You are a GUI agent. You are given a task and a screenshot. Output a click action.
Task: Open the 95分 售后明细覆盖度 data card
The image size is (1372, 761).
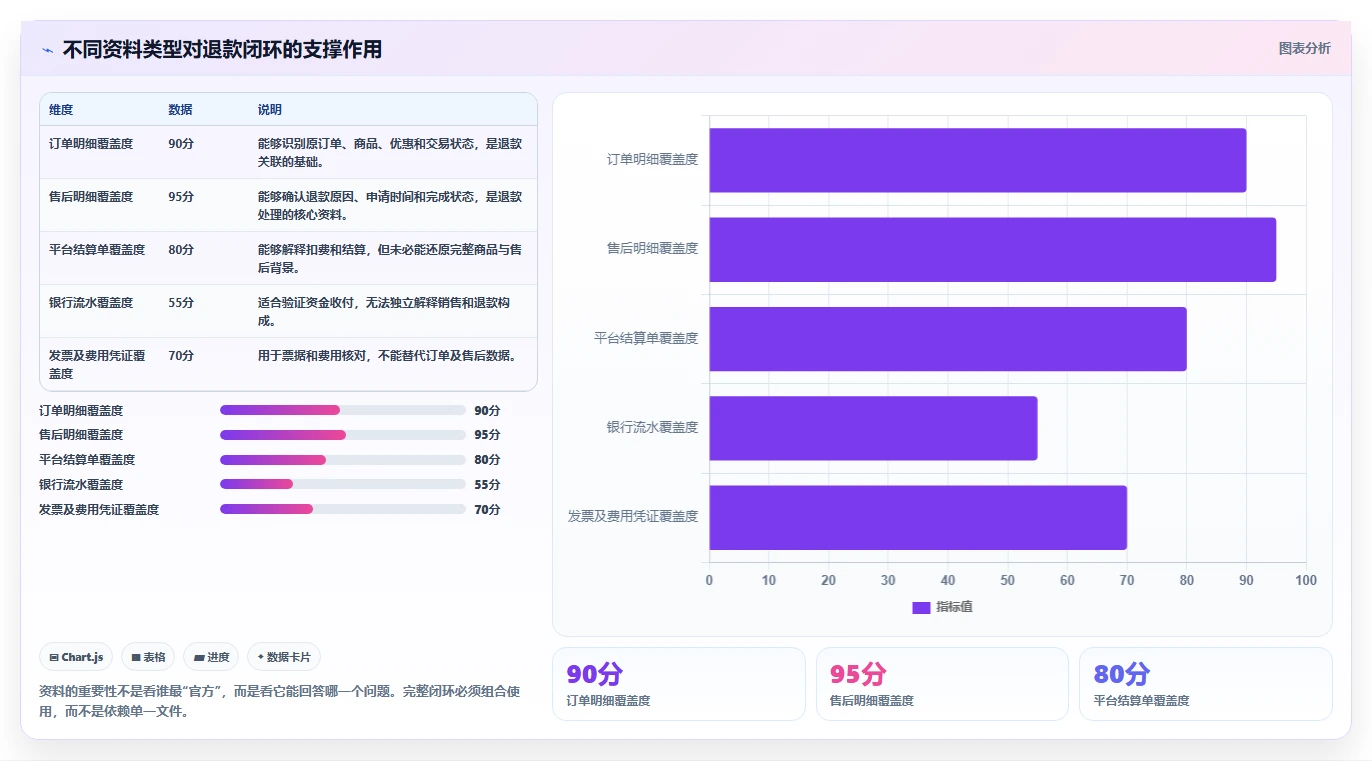coord(942,684)
